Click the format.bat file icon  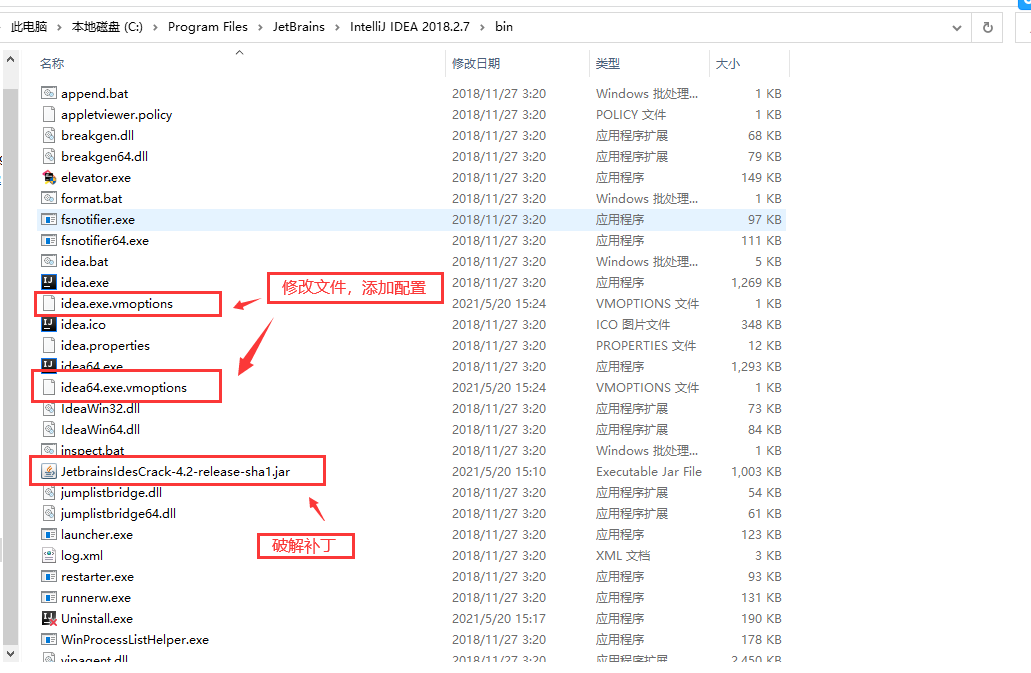(x=49, y=198)
